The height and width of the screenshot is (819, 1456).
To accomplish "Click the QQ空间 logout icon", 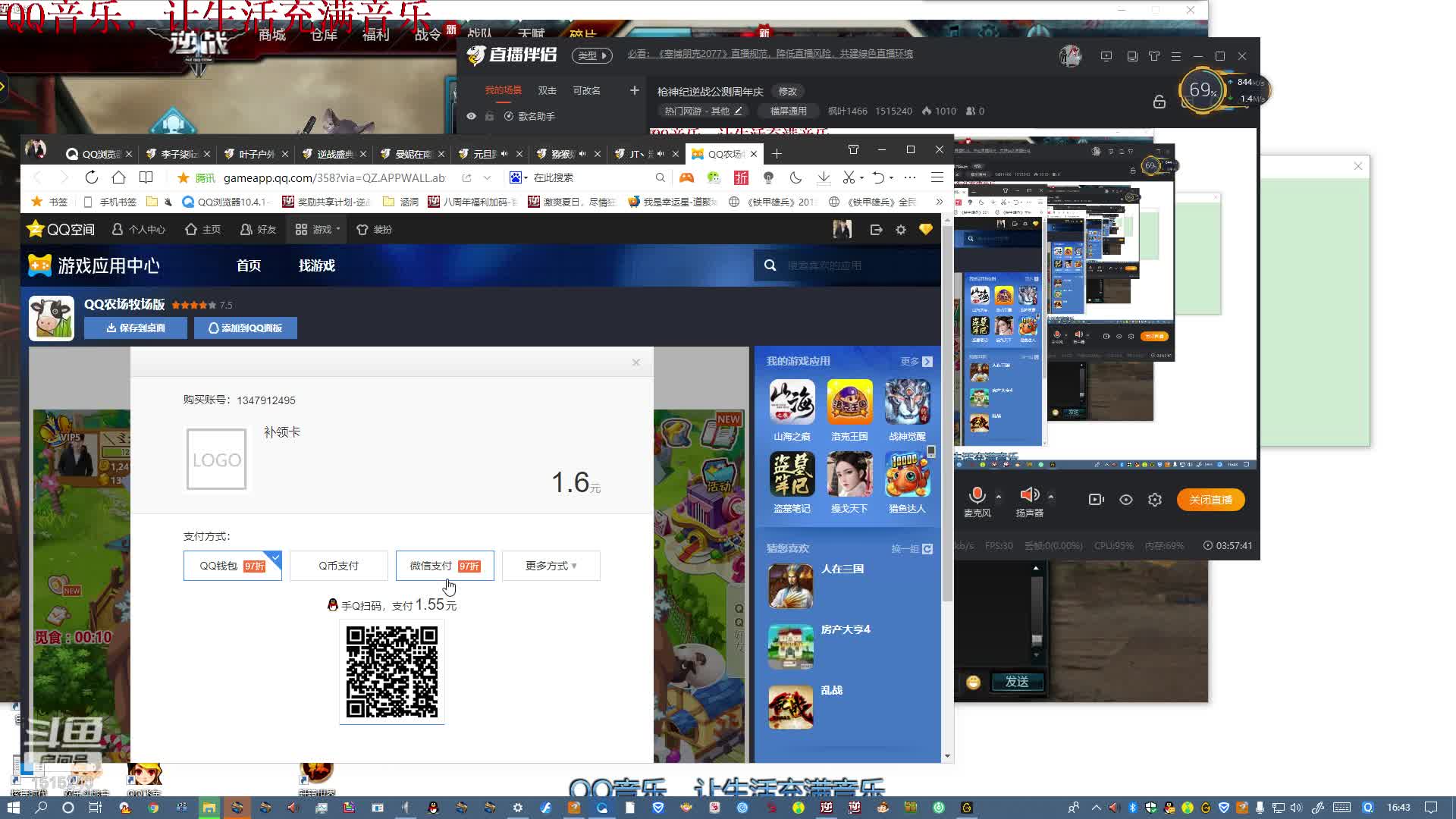I will coord(876,230).
